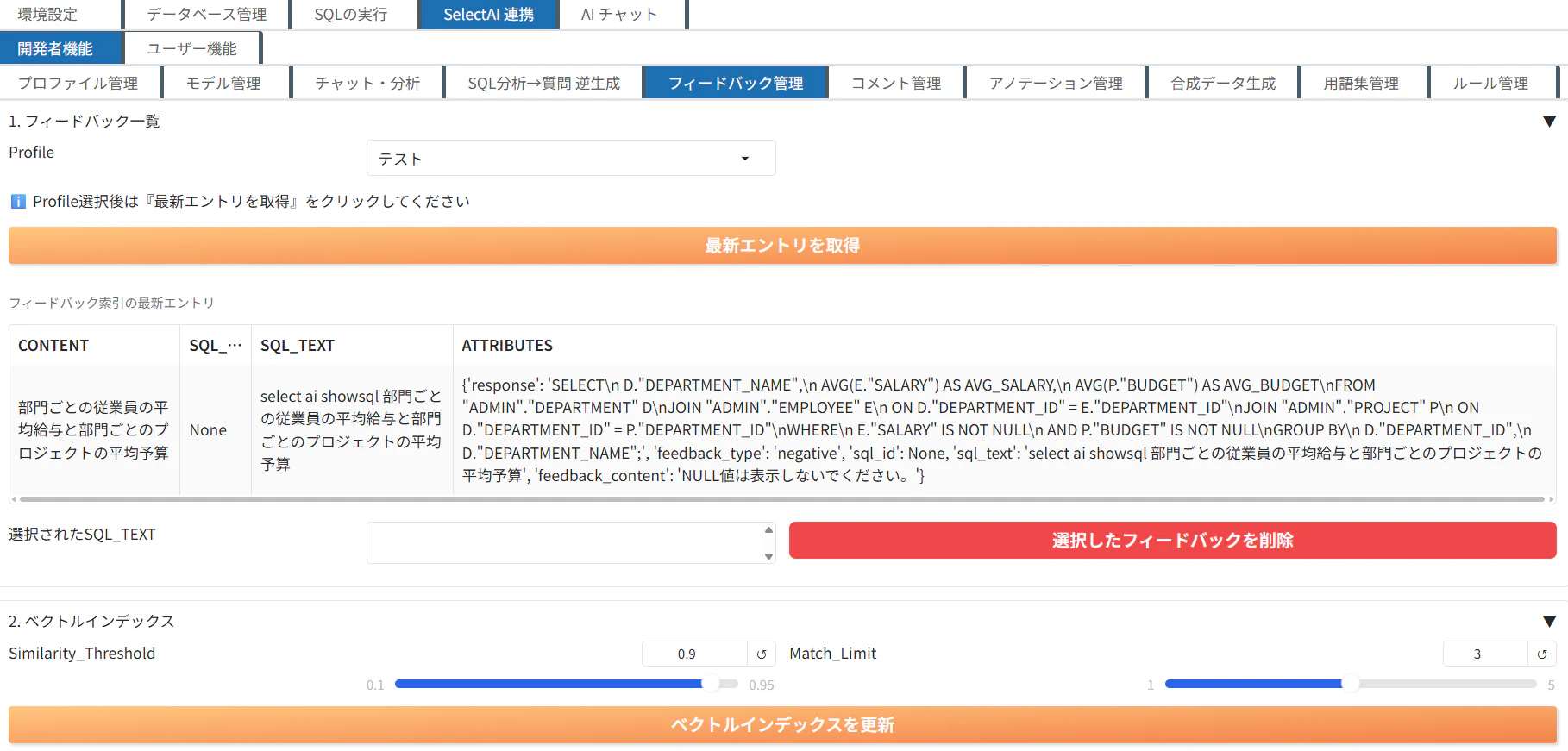The image size is (1568, 751).
Task: Select CONTENT cell 部門ごとの従業員の平均給与
Action: tap(94, 430)
